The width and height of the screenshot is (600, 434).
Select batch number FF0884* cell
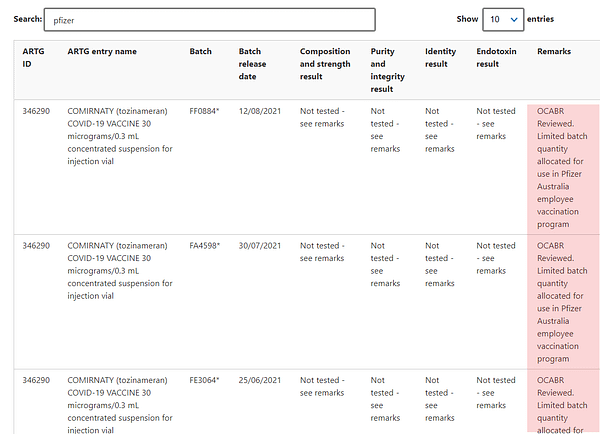[204, 111]
